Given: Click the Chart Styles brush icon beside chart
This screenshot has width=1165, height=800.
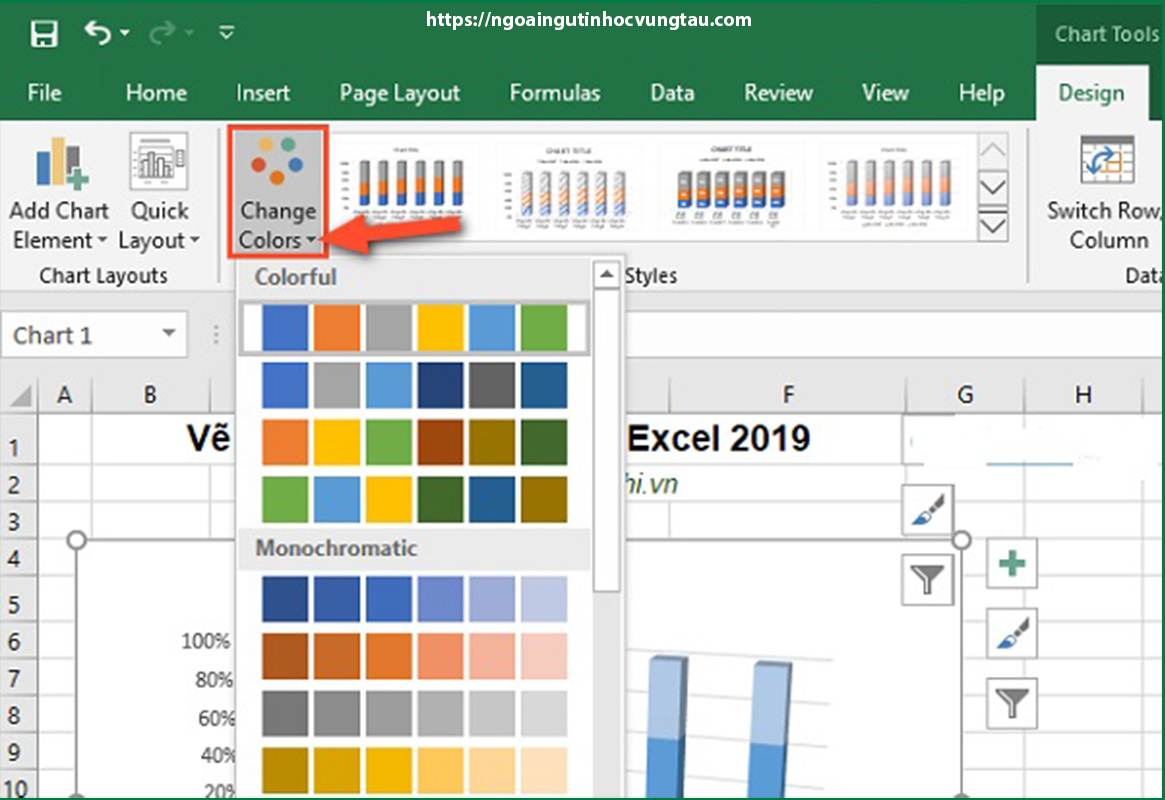Looking at the screenshot, I should (926, 509).
